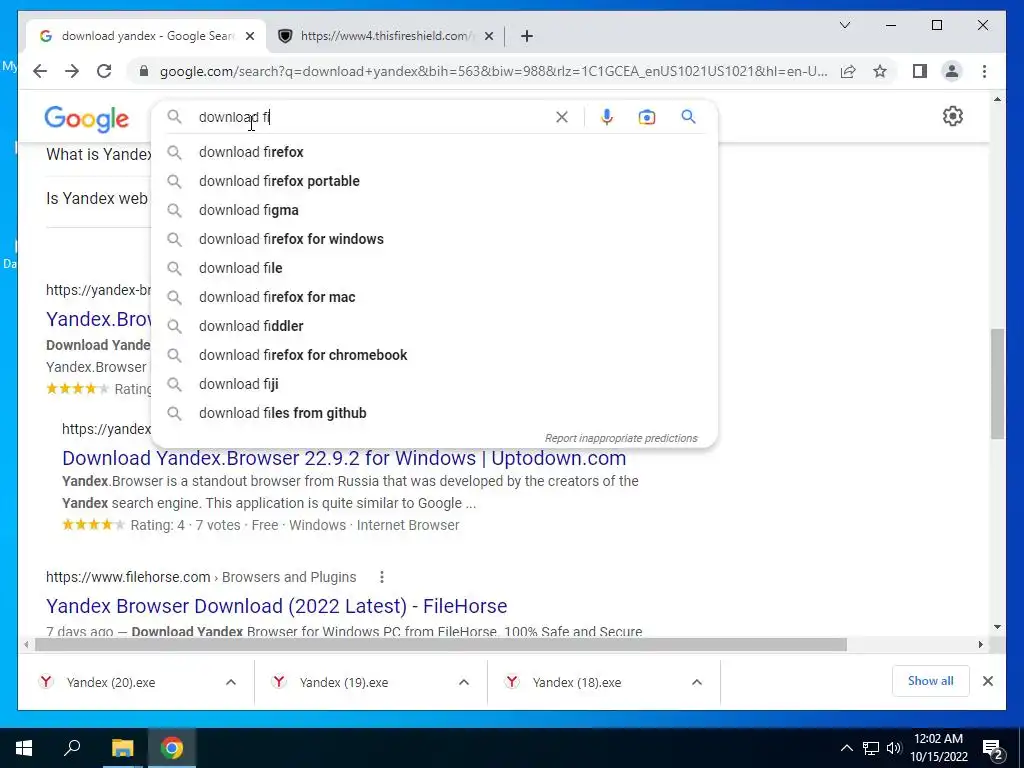This screenshot has width=1024, height=768.
Task: Clear the Google search box text
Action: click(x=562, y=117)
